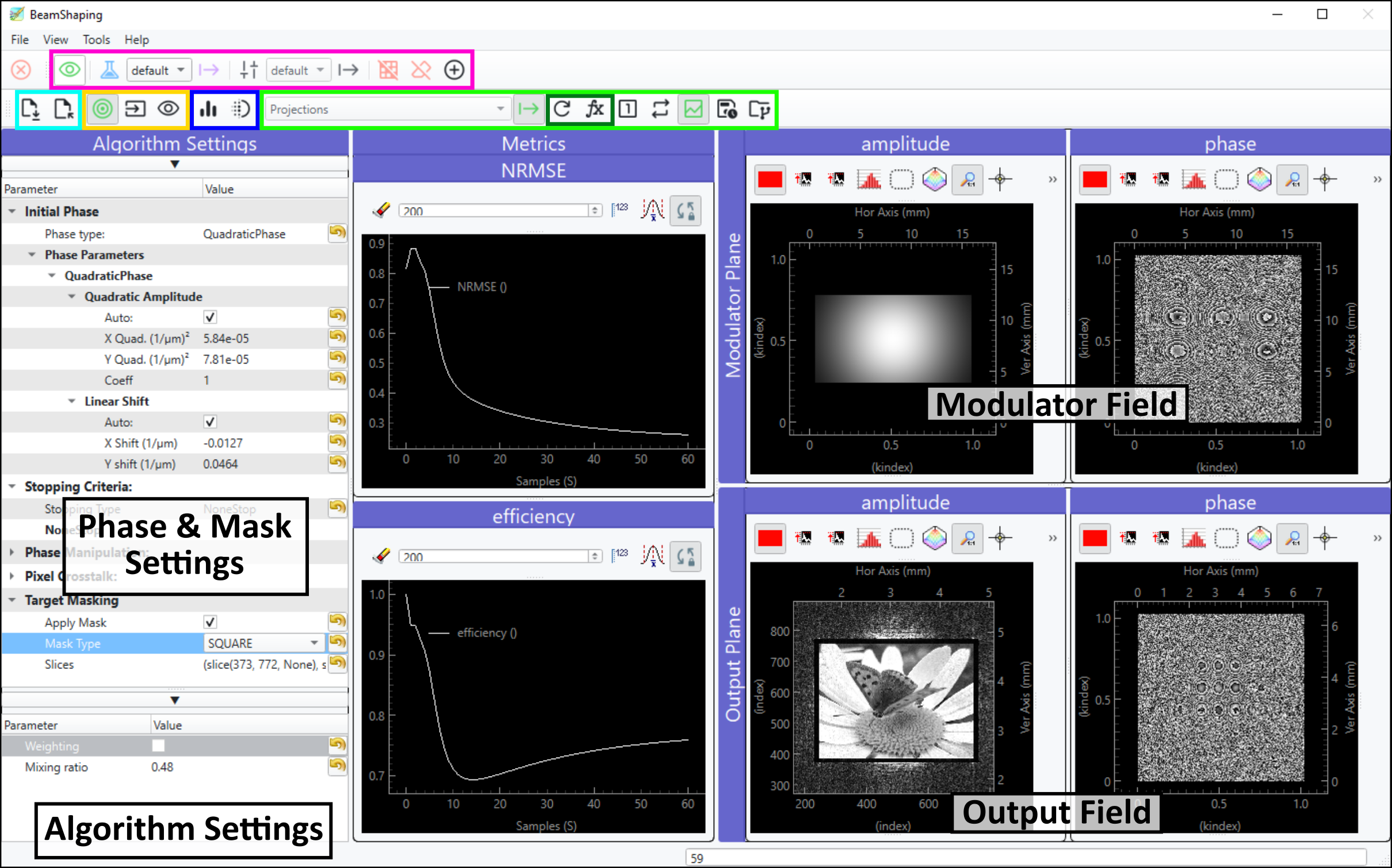Open the Tools menu
1392x868 pixels.
pyautogui.click(x=96, y=40)
